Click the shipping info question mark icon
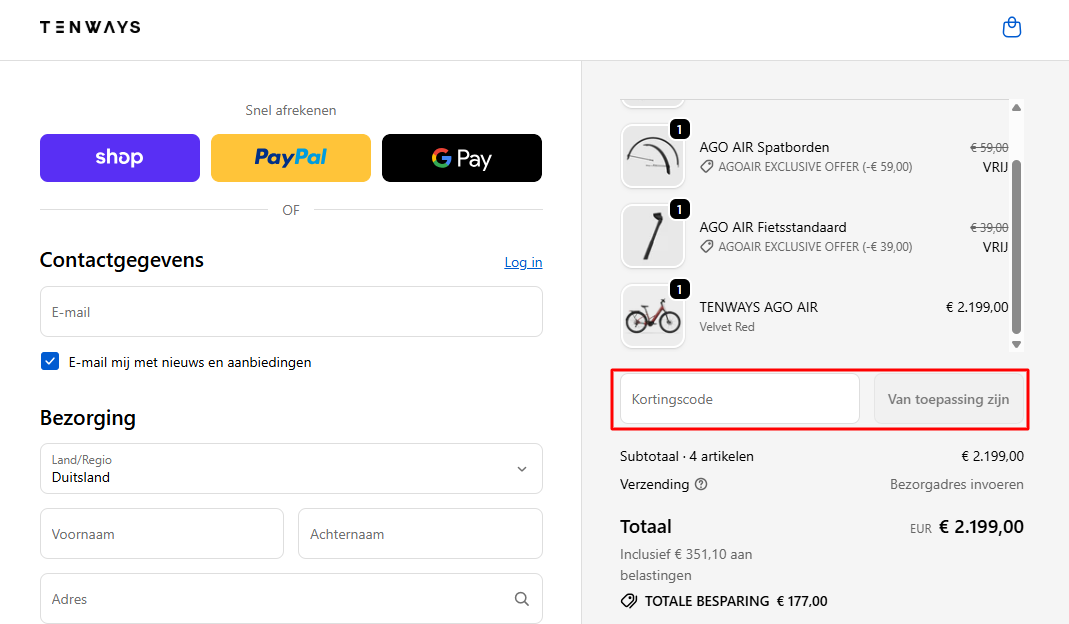 pos(701,485)
